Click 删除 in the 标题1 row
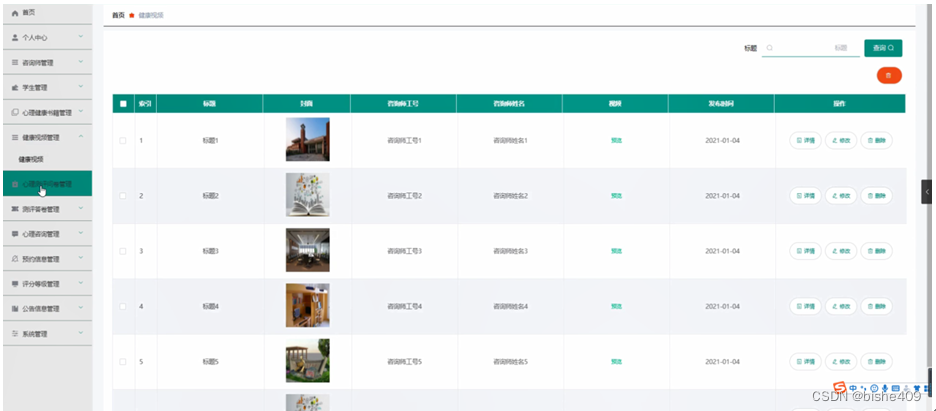Viewport: 936px width, 411px height. tap(876, 140)
